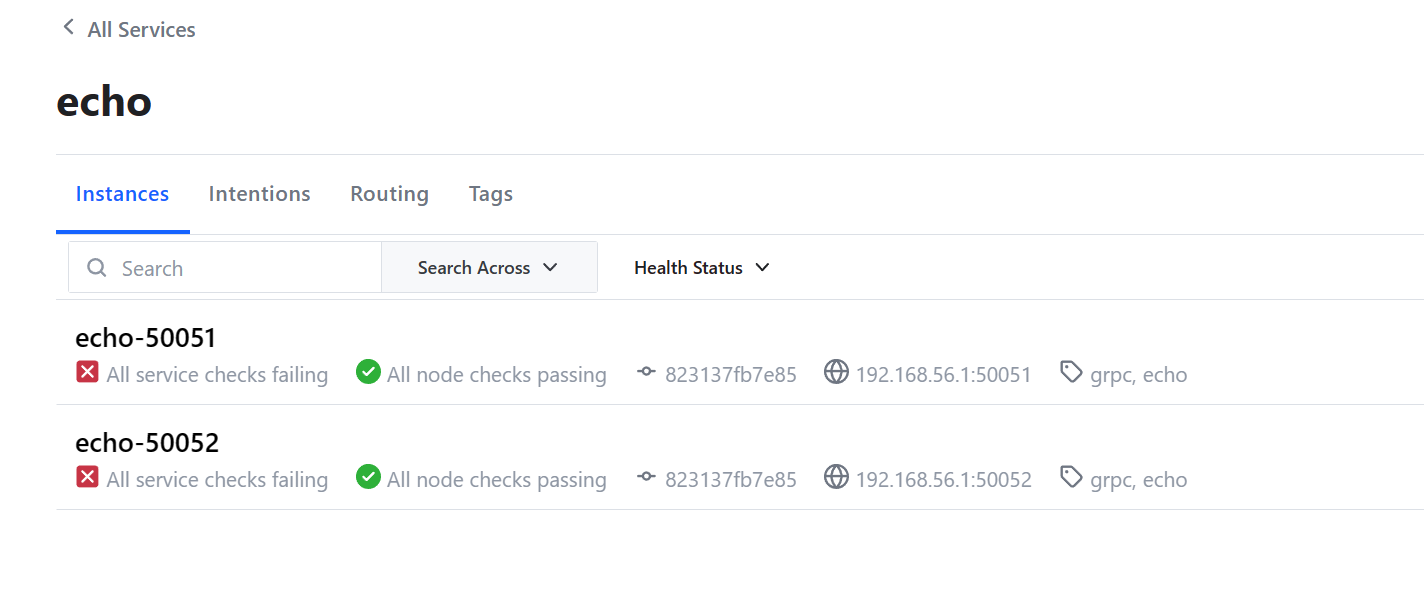Viewport: 1424px width, 594px height.
Task: Open the echo-50052 instance
Action: point(147,443)
